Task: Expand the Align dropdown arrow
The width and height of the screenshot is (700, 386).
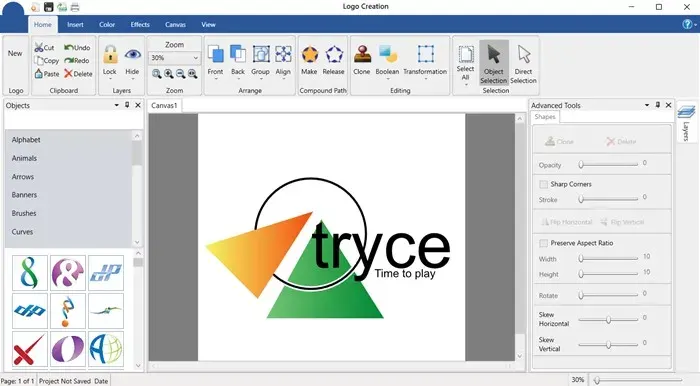Action: coord(283,79)
